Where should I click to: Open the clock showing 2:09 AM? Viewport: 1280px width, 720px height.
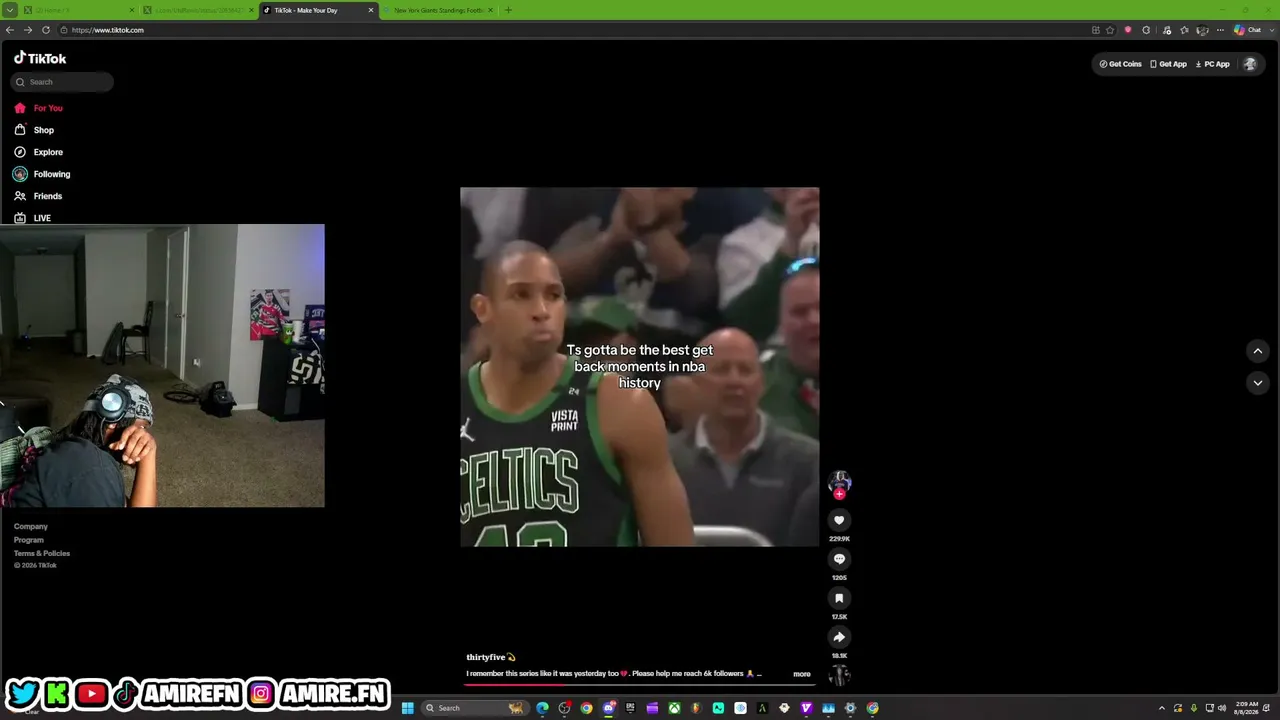tap(1246, 708)
